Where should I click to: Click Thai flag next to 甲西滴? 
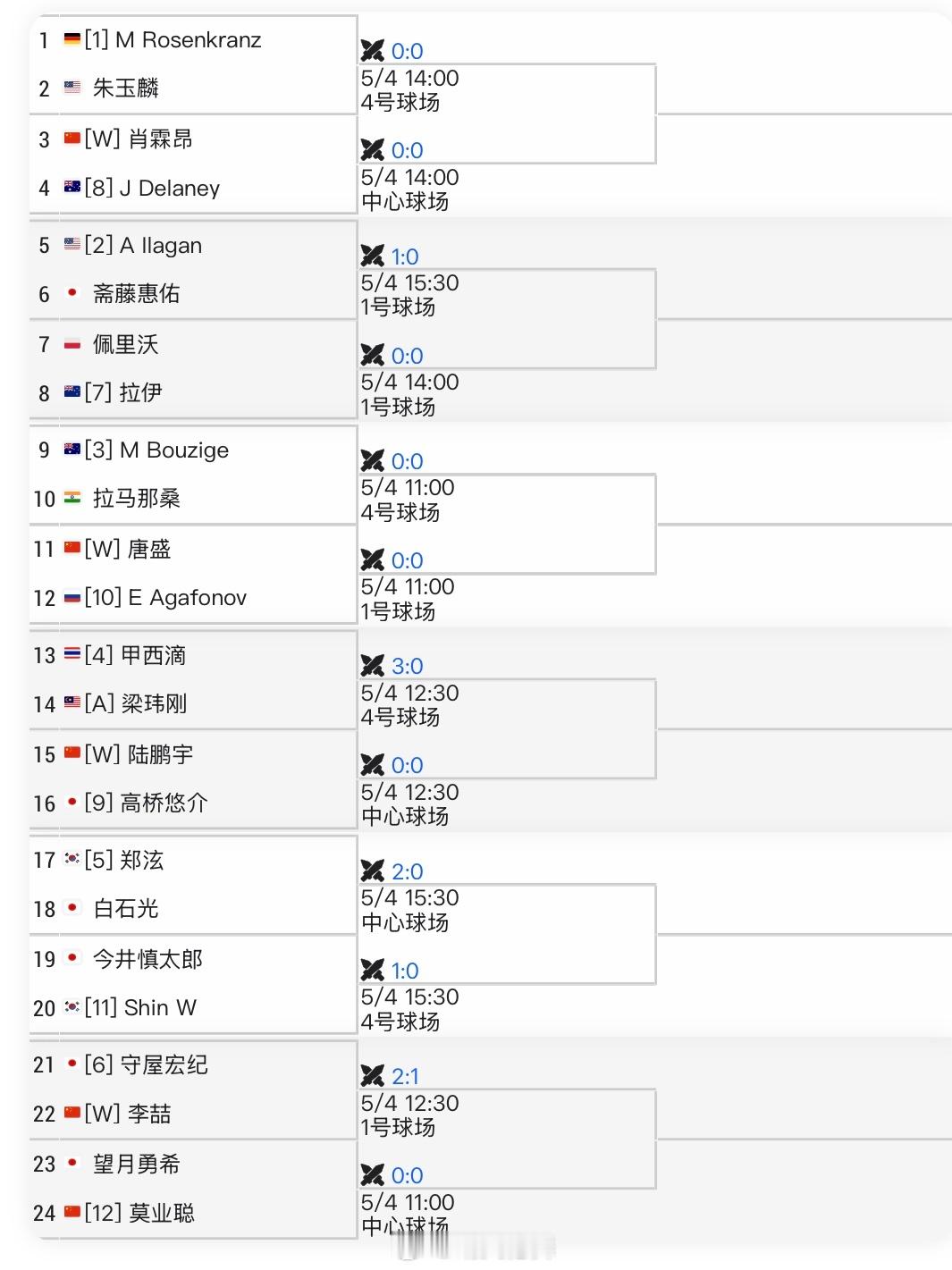pos(72,655)
